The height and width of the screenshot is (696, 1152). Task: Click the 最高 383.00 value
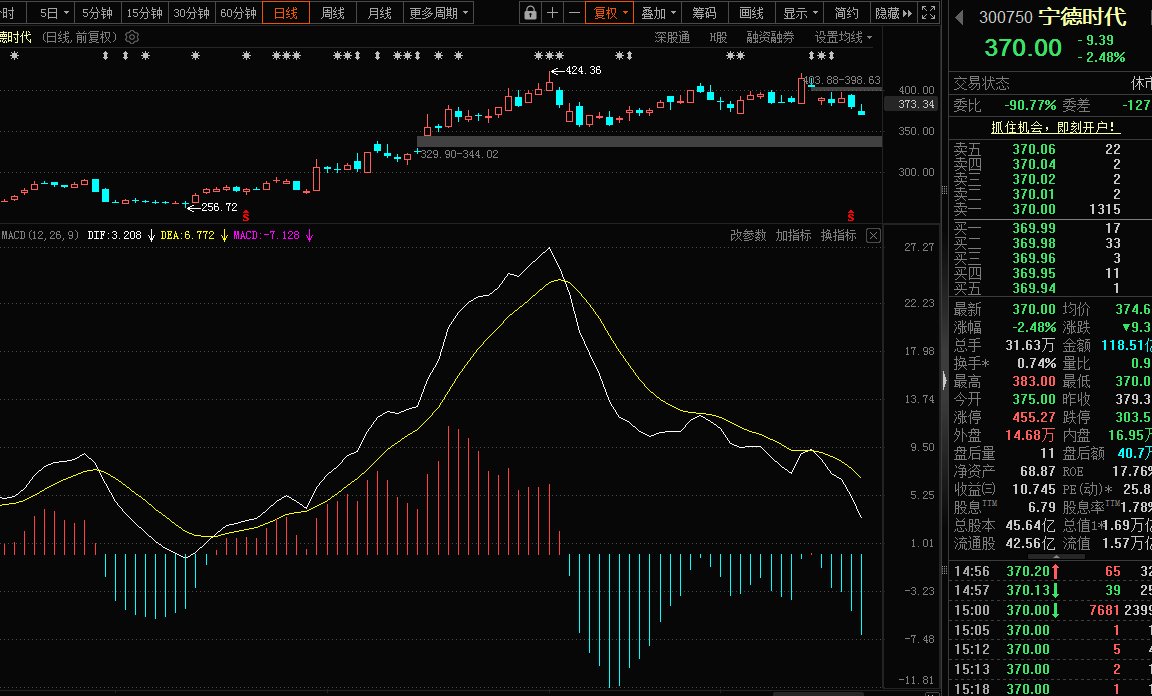click(1034, 381)
